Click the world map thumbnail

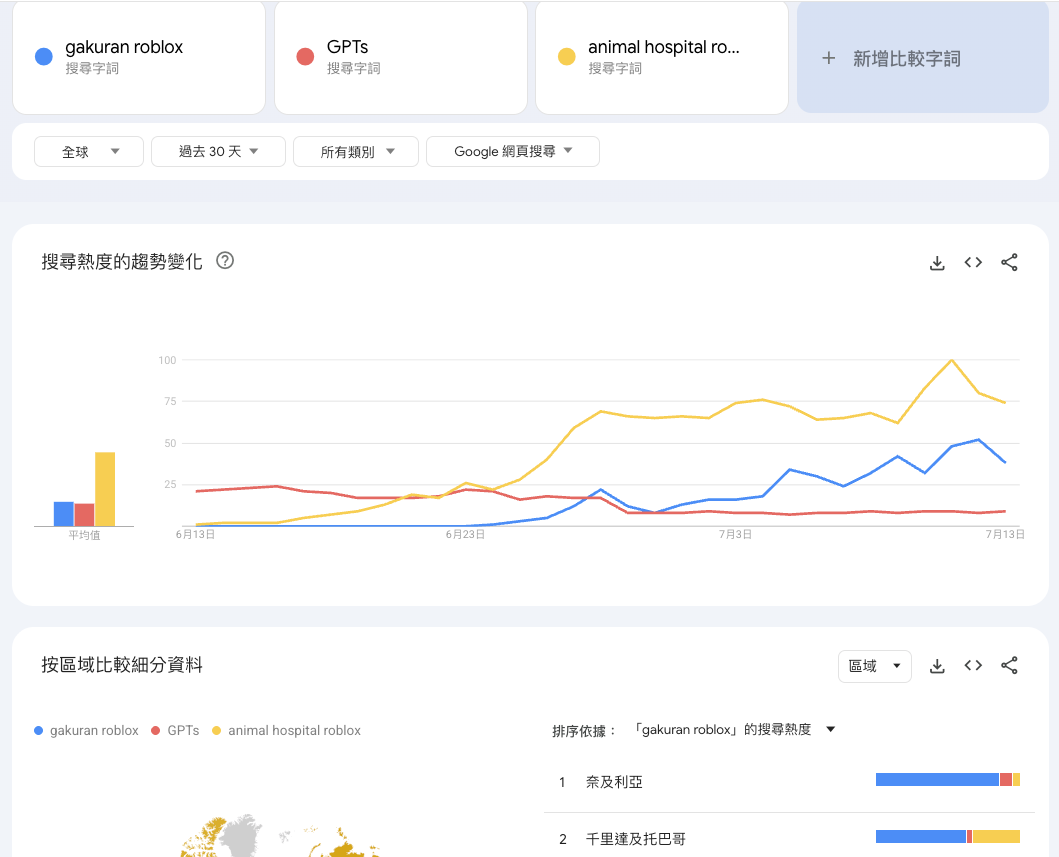point(280,835)
